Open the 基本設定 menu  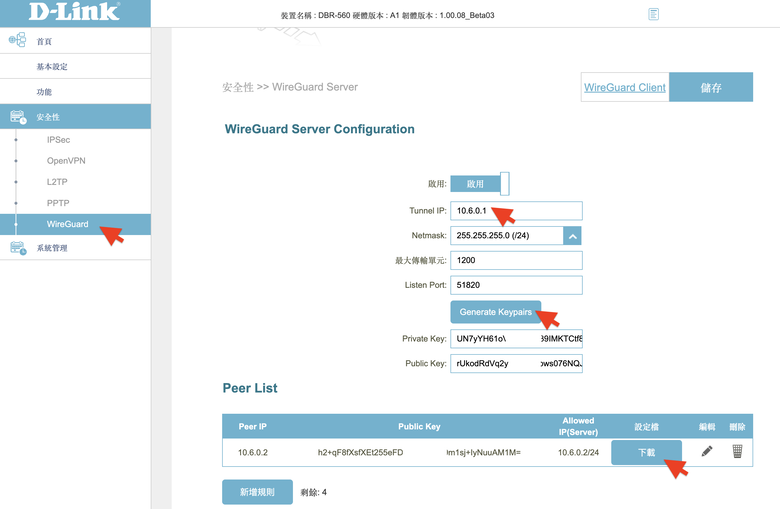click(x=75, y=66)
